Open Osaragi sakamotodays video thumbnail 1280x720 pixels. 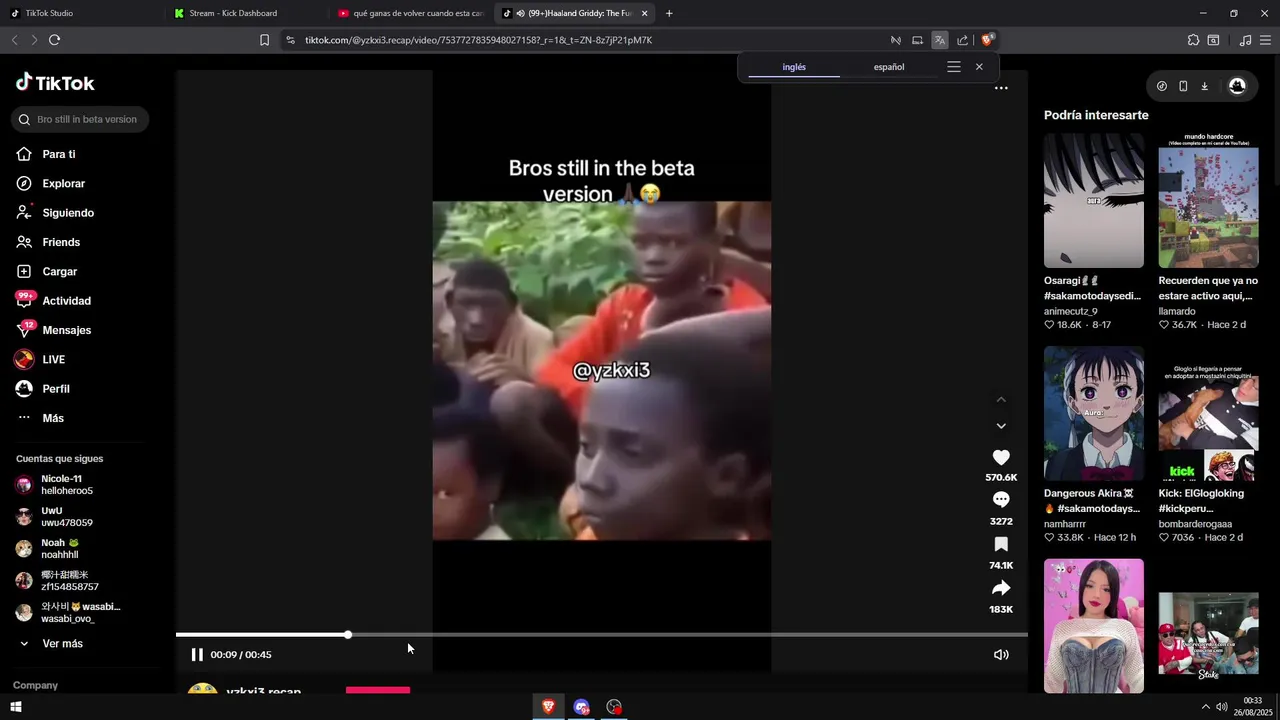pyautogui.click(x=1094, y=200)
